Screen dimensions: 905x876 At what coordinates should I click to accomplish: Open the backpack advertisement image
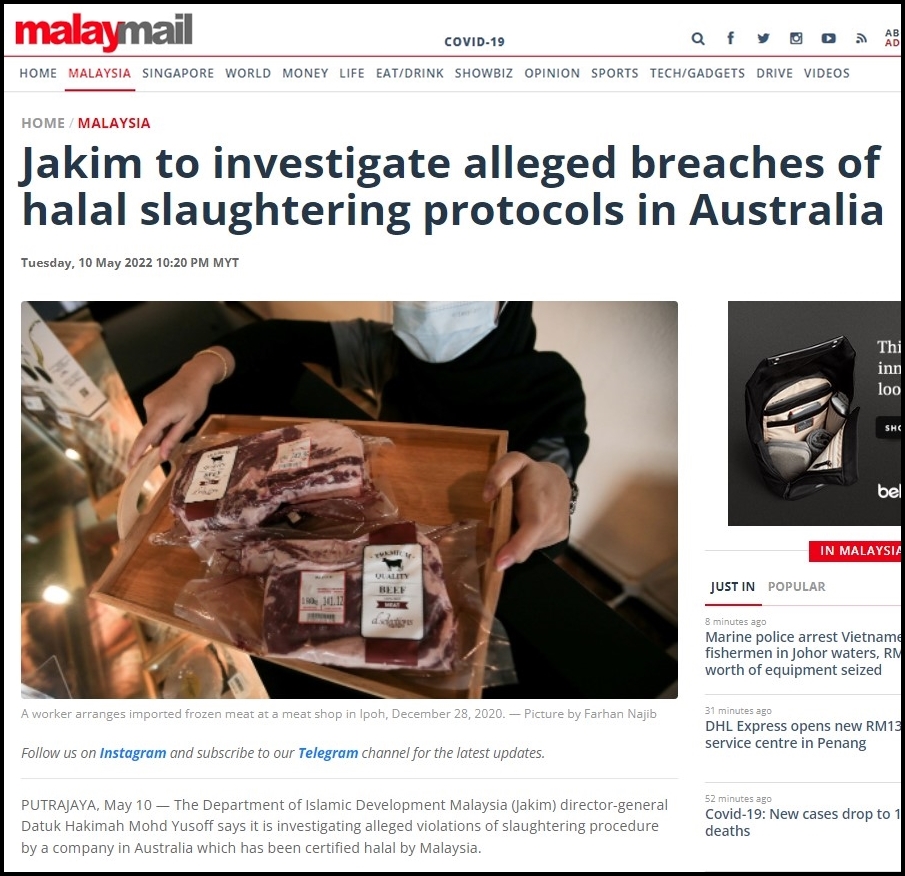pos(814,413)
